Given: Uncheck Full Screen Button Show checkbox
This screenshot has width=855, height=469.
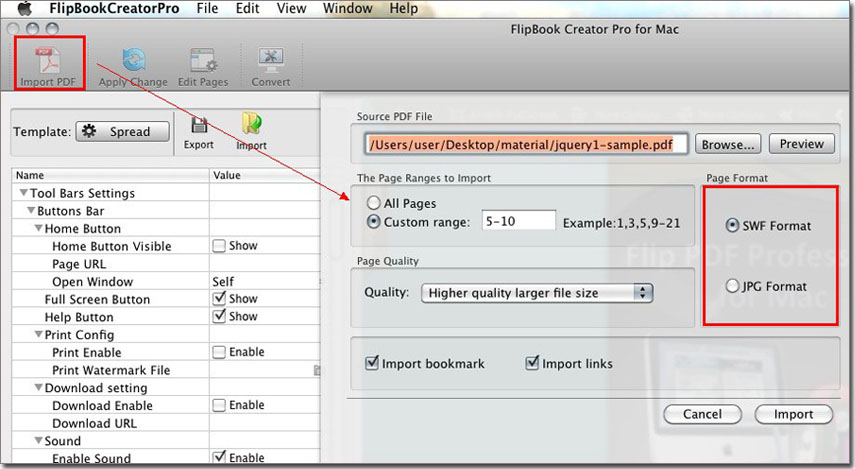Looking at the screenshot, I should [x=219, y=299].
